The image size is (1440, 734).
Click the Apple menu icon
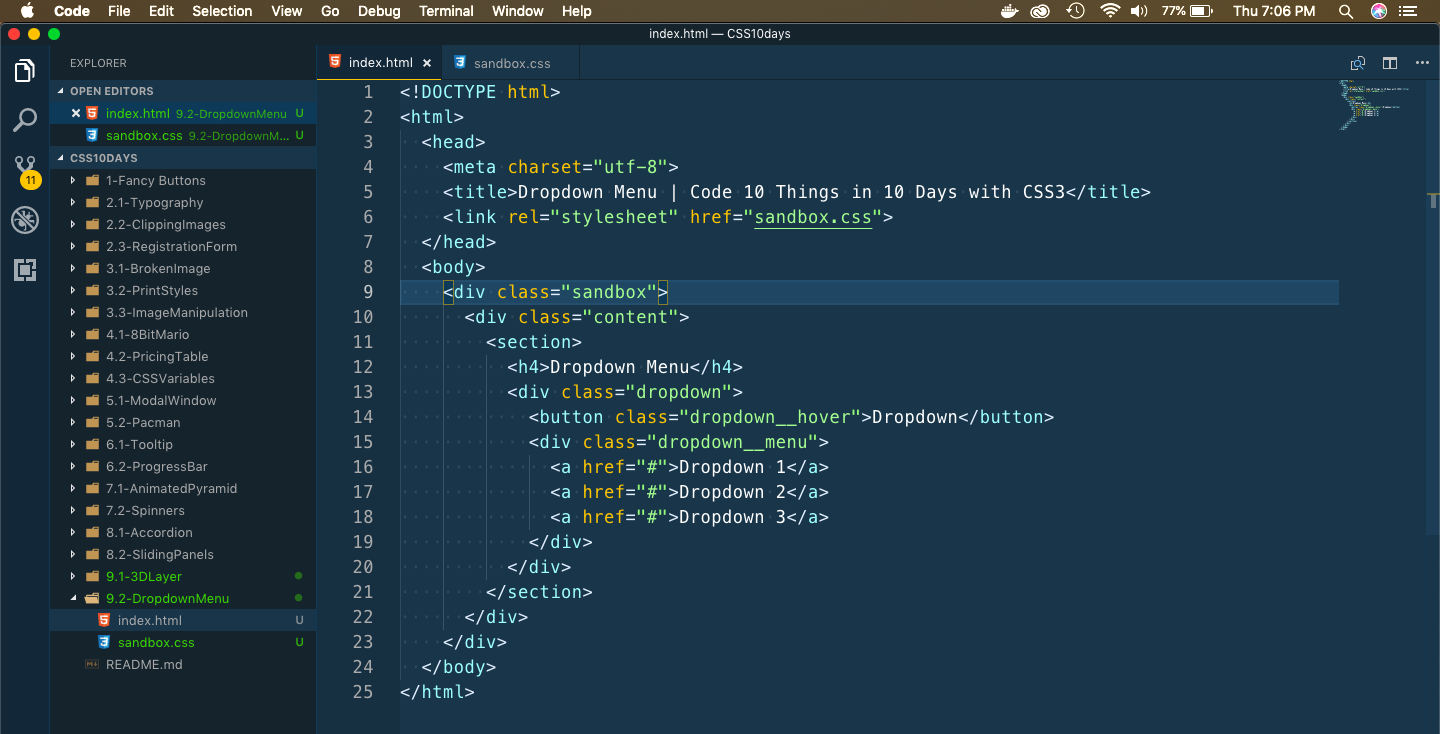(27, 11)
